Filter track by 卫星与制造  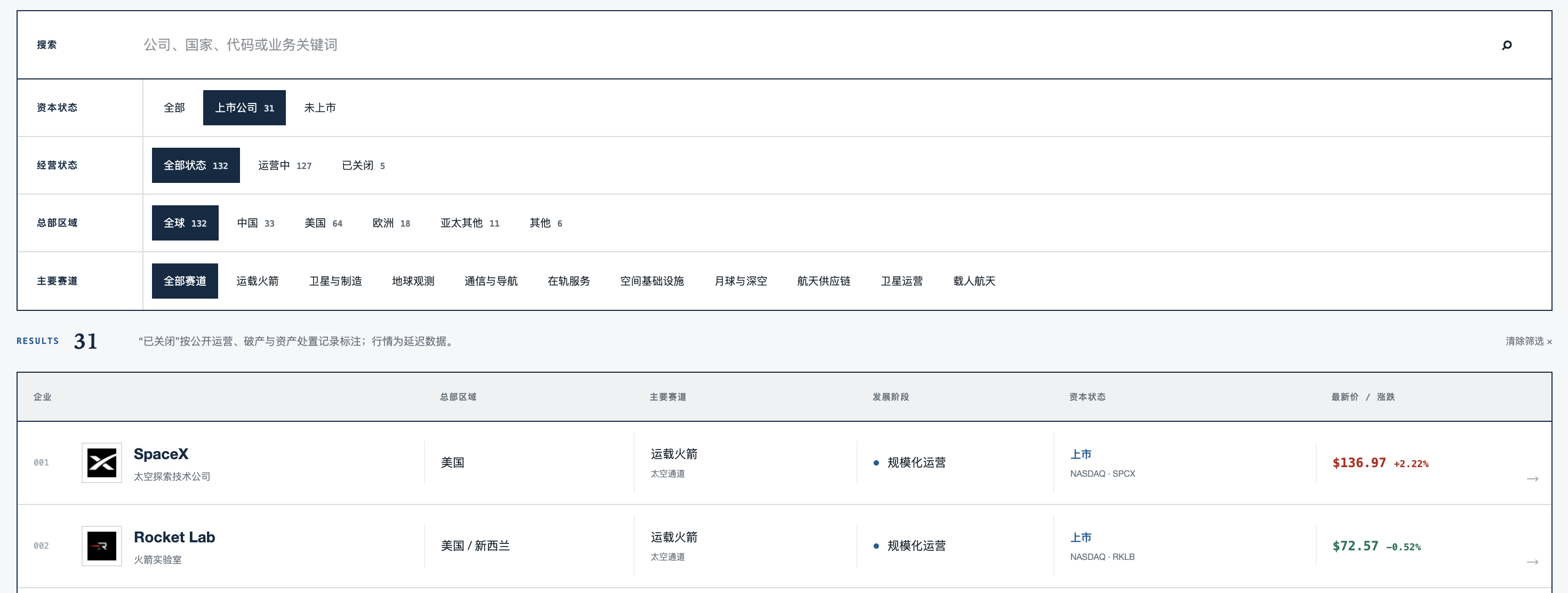(x=335, y=281)
